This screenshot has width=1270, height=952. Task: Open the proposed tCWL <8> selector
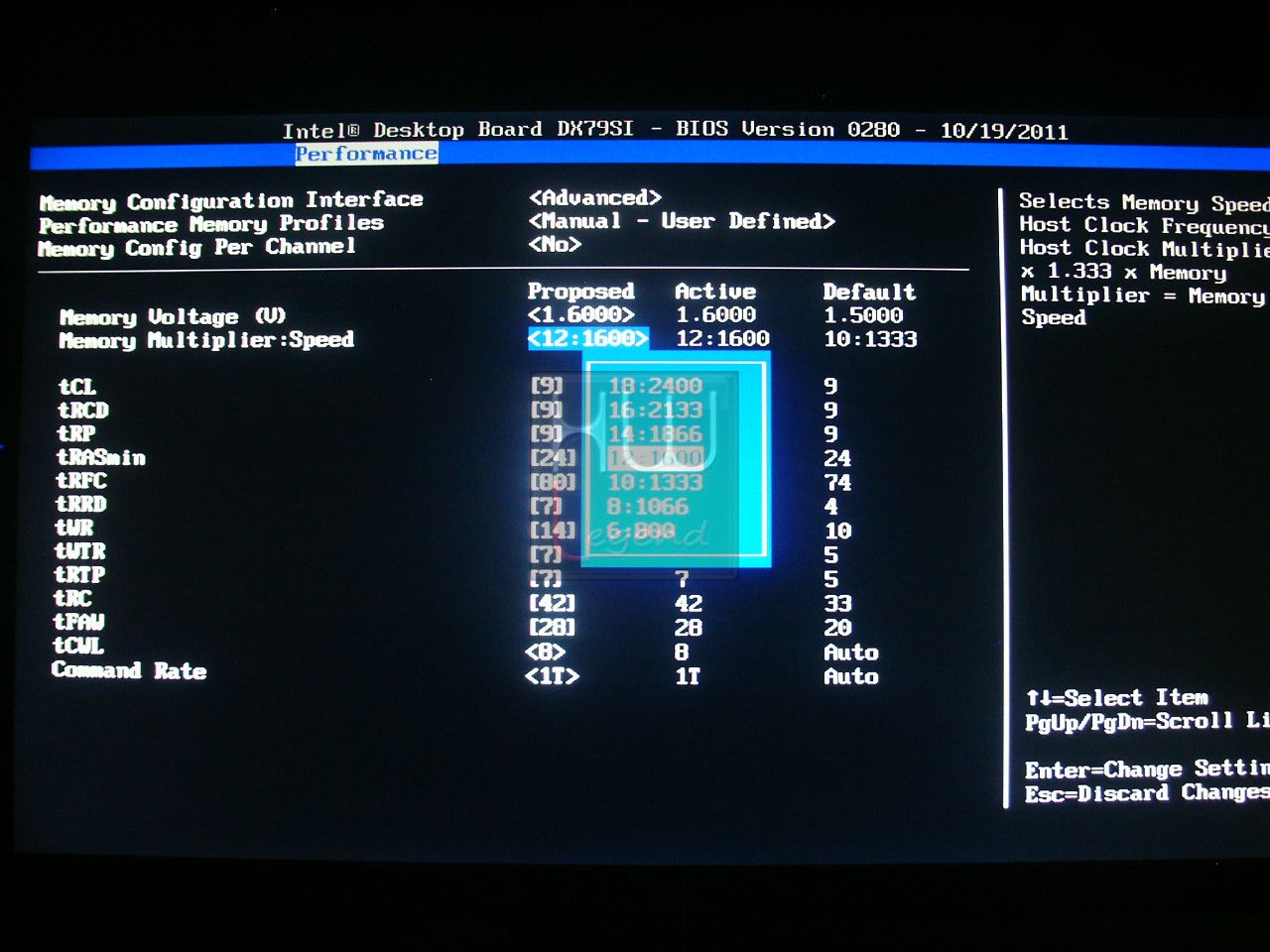(546, 652)
